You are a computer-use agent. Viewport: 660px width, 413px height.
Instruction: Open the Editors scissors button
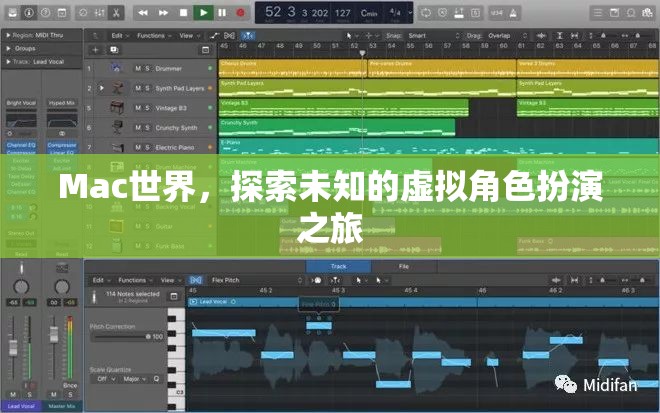[x=116, y=13]
